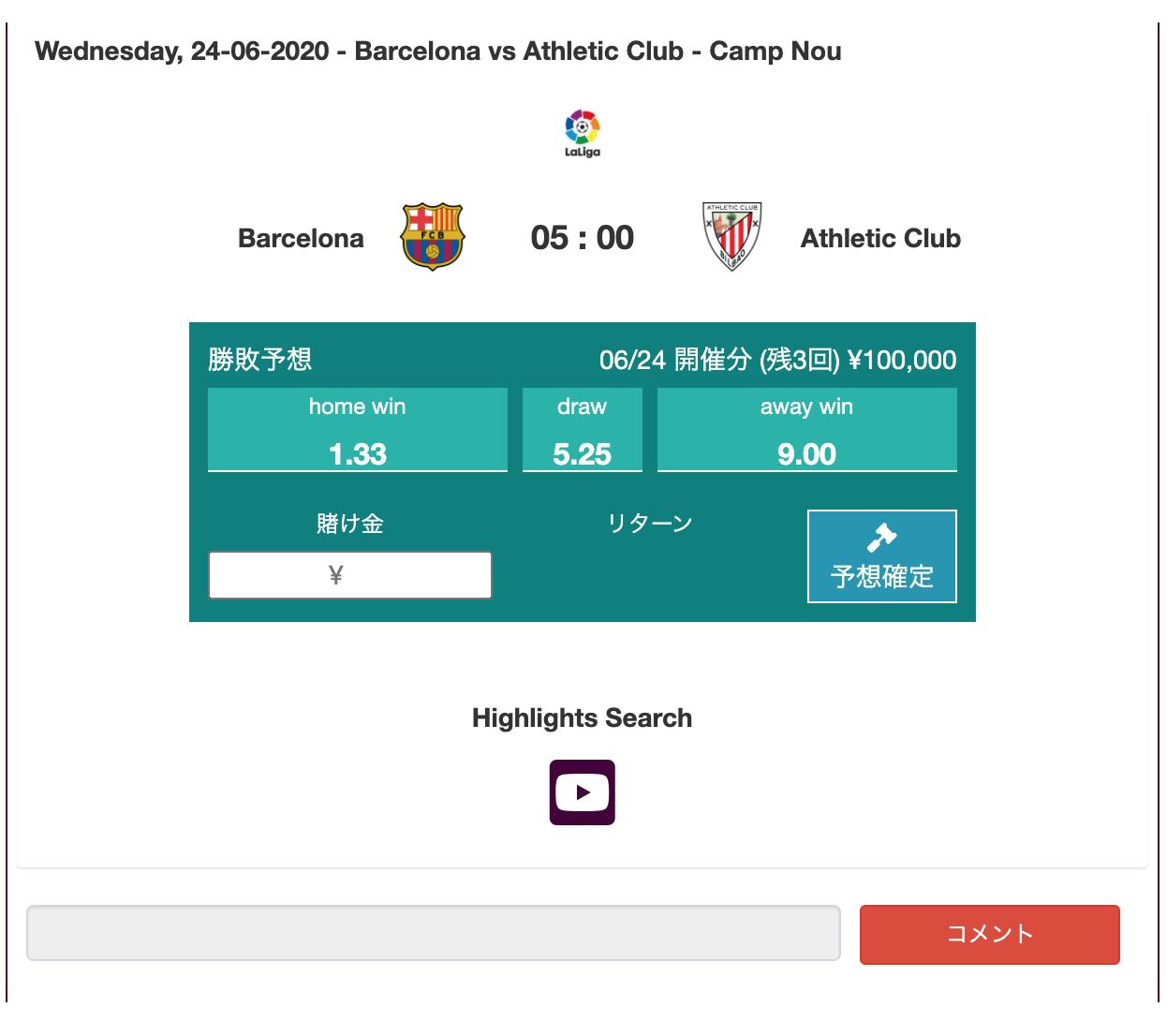
Task: Select the draw 5.25 odds
Action: pyautogui.click(x=582, y=430)
